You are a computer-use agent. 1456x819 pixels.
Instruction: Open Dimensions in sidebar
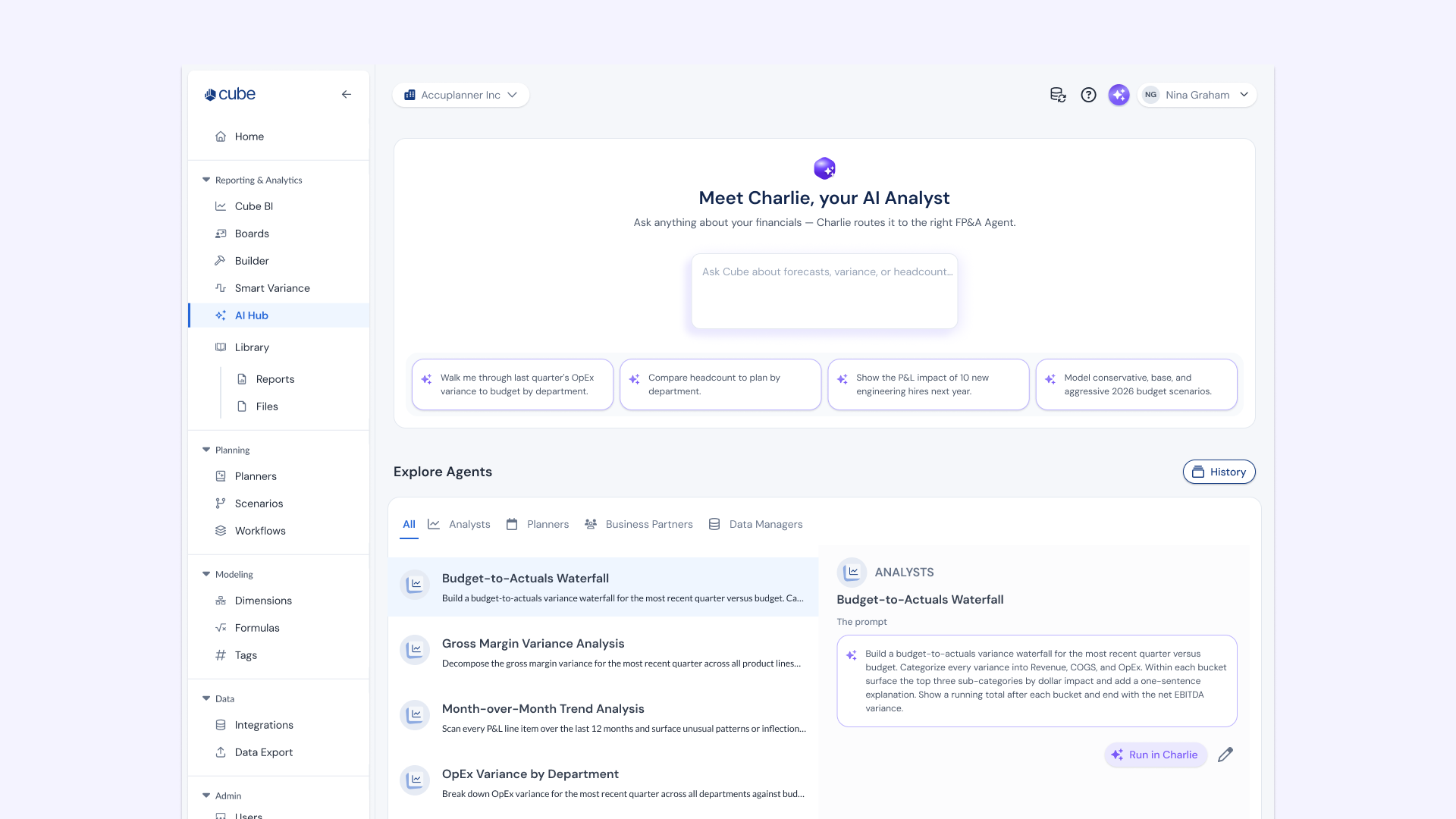(279, 601)
